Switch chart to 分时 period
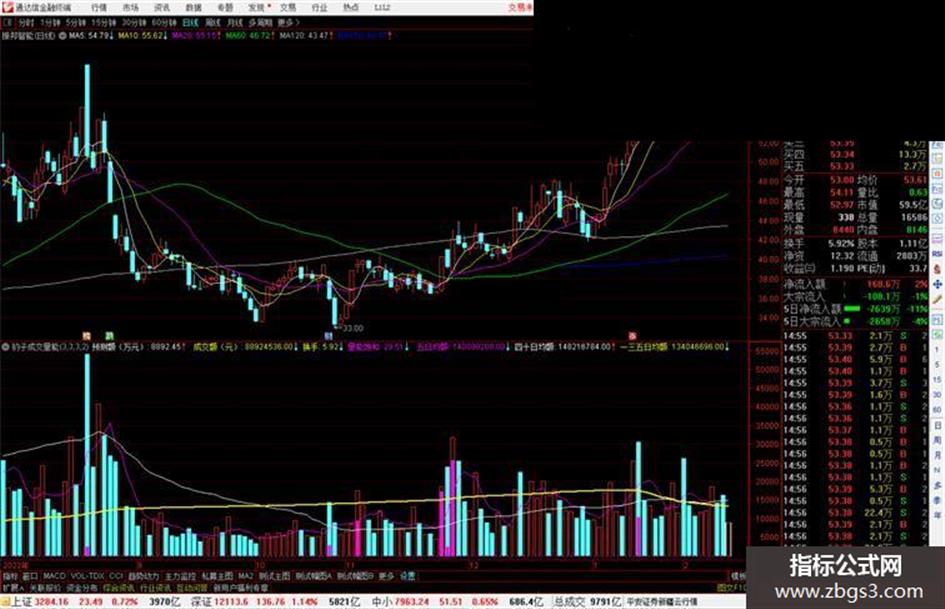Image resolution: width=945 pixels, height=609 pixels. pyautogui.click(x=25, y=22)
